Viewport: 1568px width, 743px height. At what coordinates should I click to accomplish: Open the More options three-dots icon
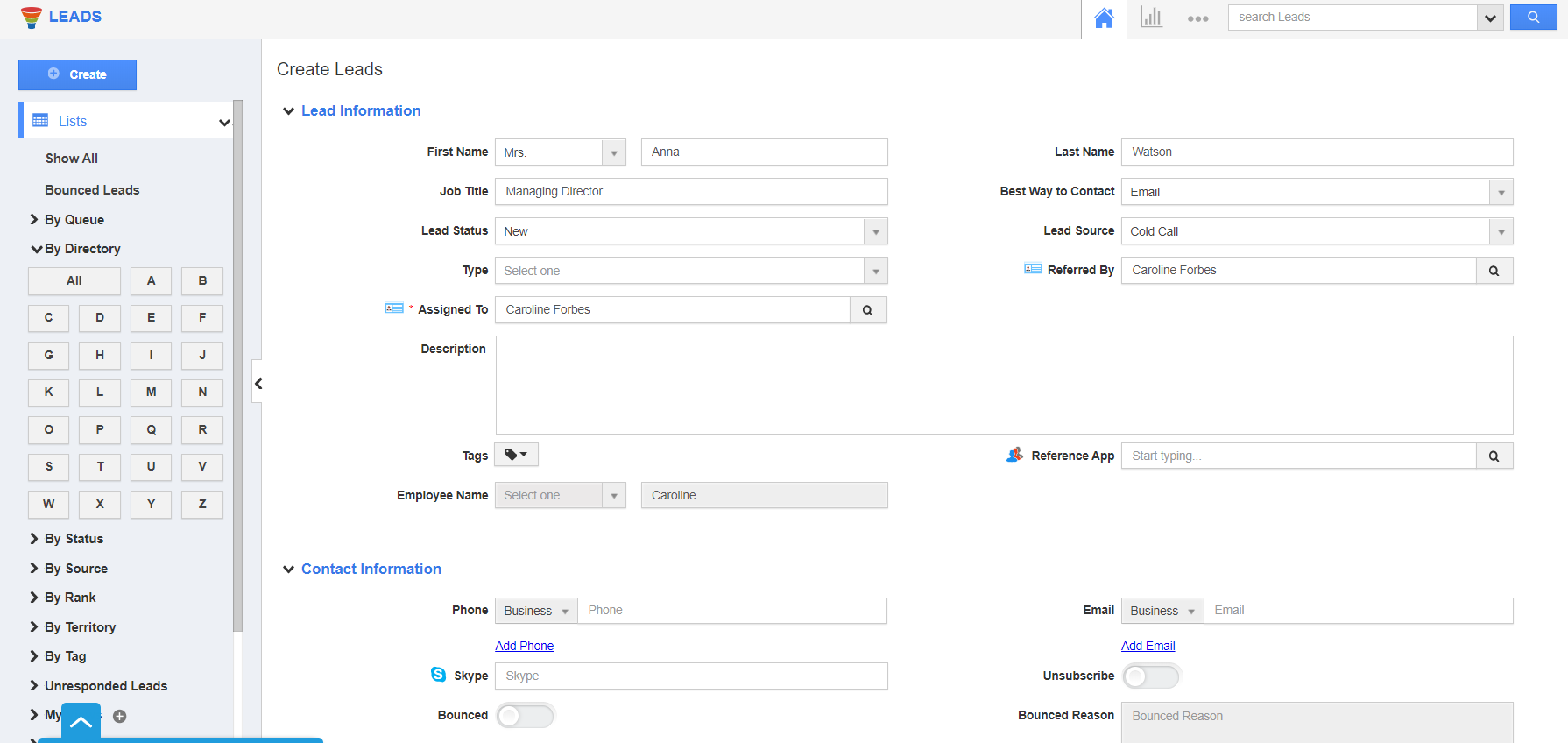(x=1198, y=18)
